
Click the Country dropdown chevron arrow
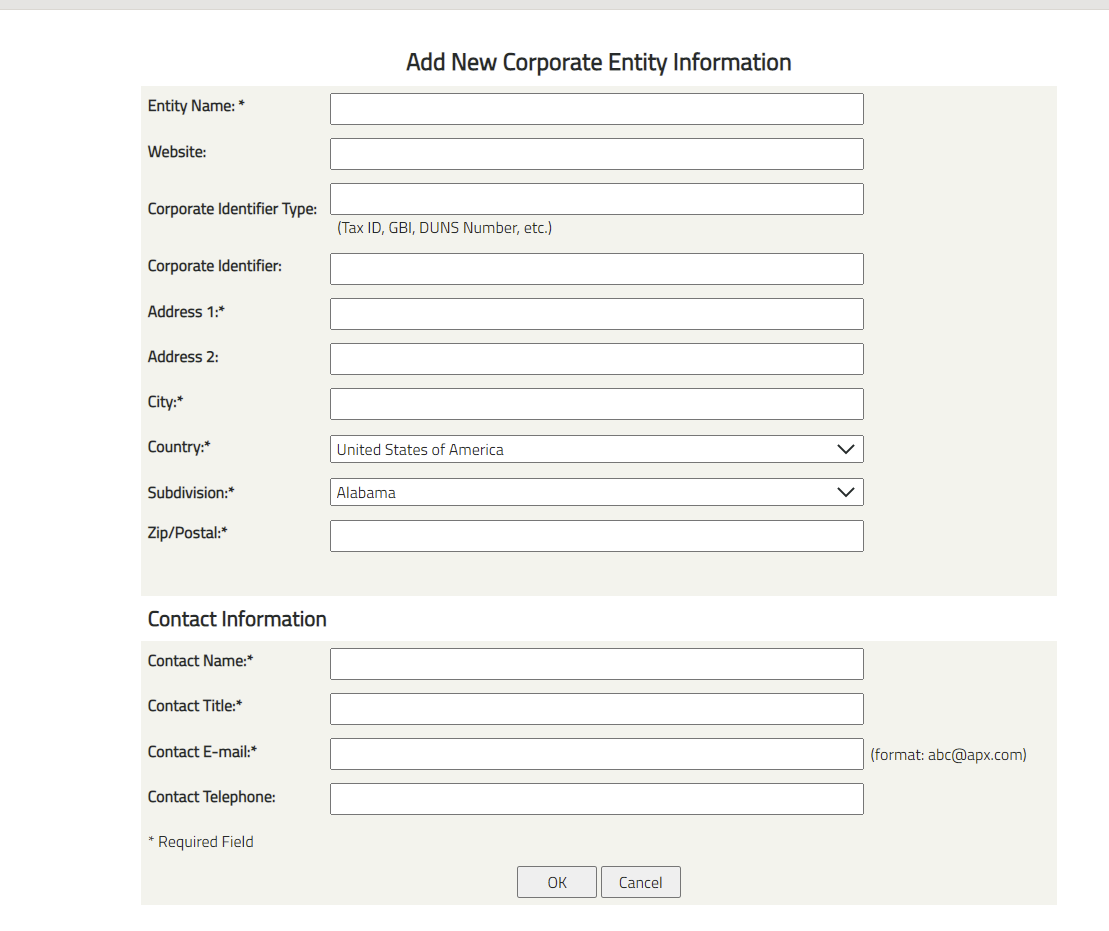point(845,449)
